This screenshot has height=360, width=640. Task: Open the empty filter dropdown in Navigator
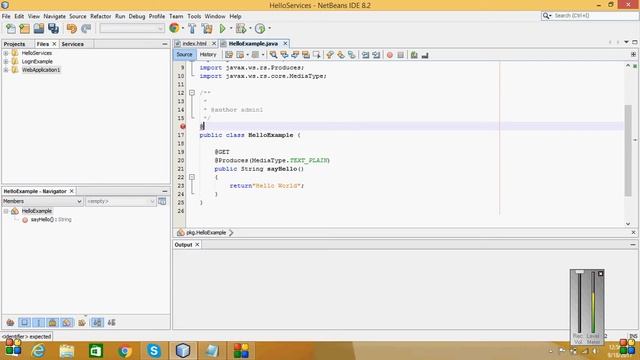121,201
